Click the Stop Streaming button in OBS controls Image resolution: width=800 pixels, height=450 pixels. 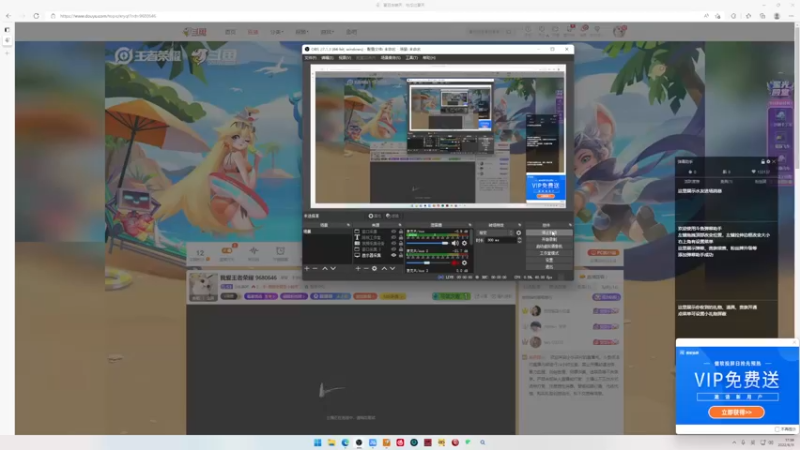point(549,233)
